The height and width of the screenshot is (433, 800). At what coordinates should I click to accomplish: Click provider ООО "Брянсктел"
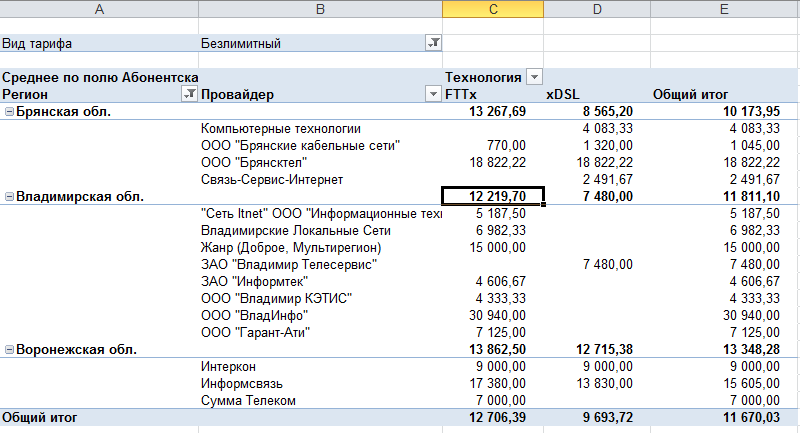point(254,163)
